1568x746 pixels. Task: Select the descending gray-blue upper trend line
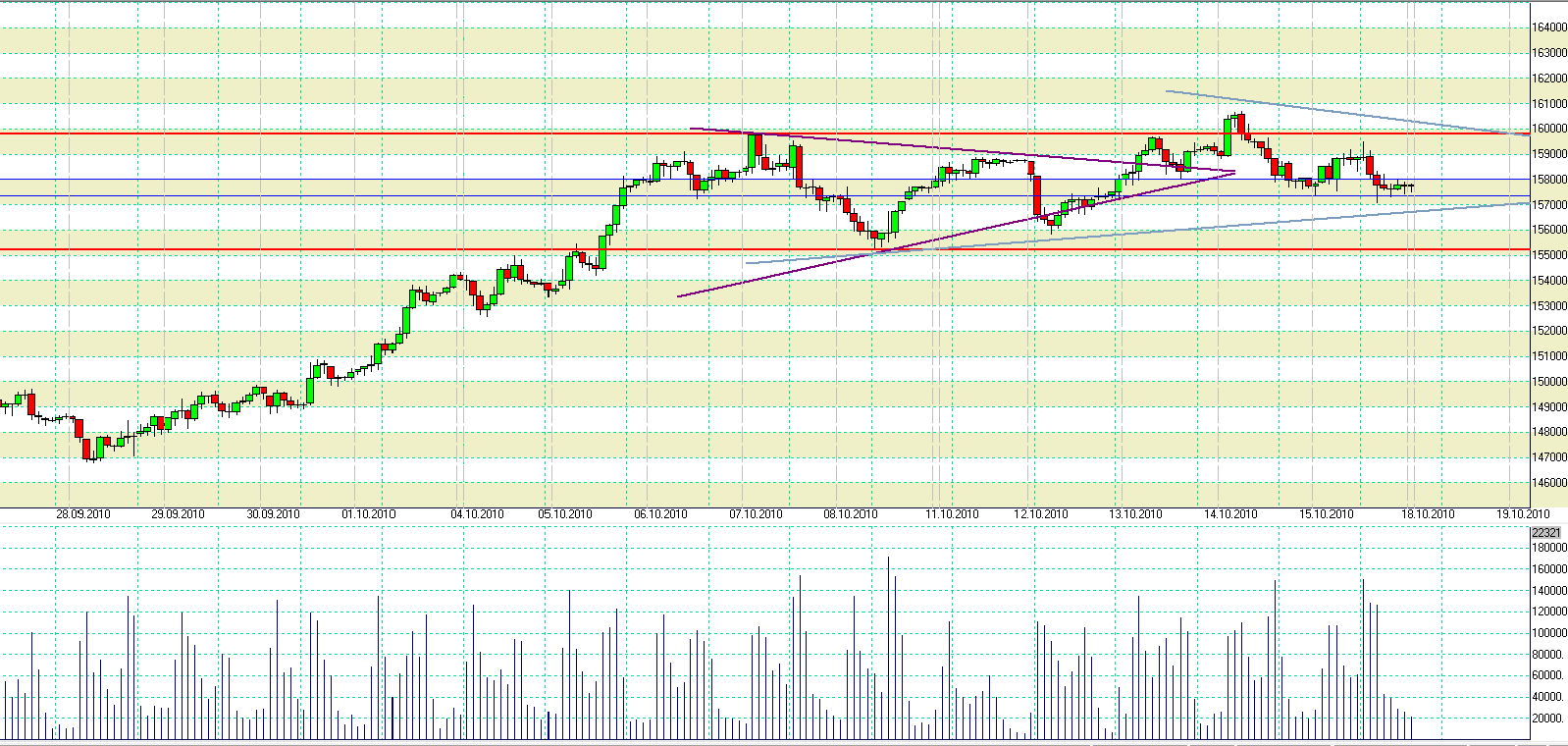point(1347,113)
